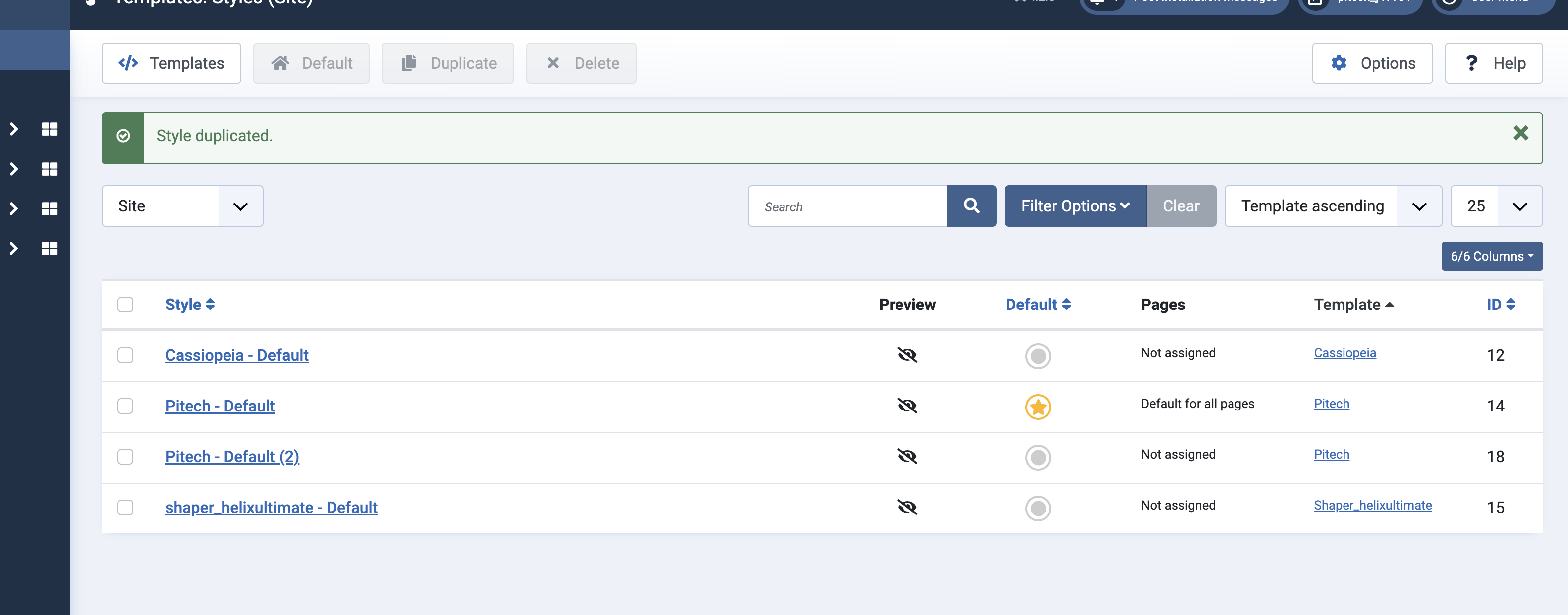
Task: Expand Filter Options
Action: 1074,205
